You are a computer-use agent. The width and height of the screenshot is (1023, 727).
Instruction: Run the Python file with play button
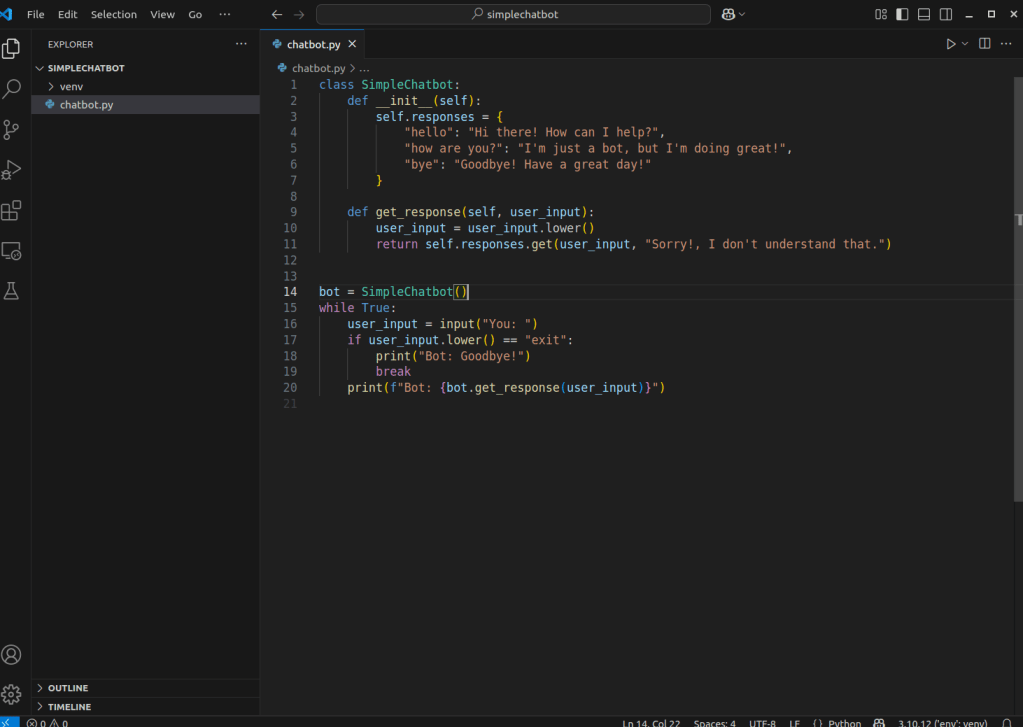pyautogui.click(x=951, y=44)
